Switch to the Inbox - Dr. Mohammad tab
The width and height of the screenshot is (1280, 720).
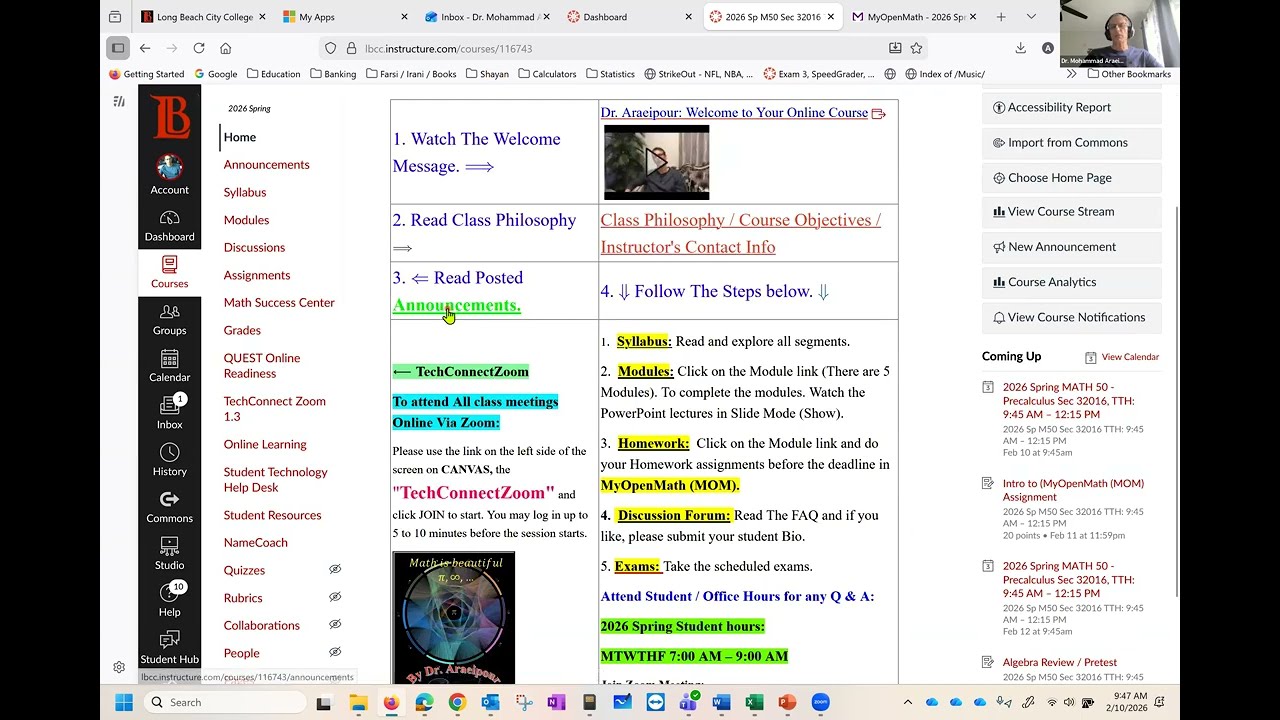[x=486, y=17]
